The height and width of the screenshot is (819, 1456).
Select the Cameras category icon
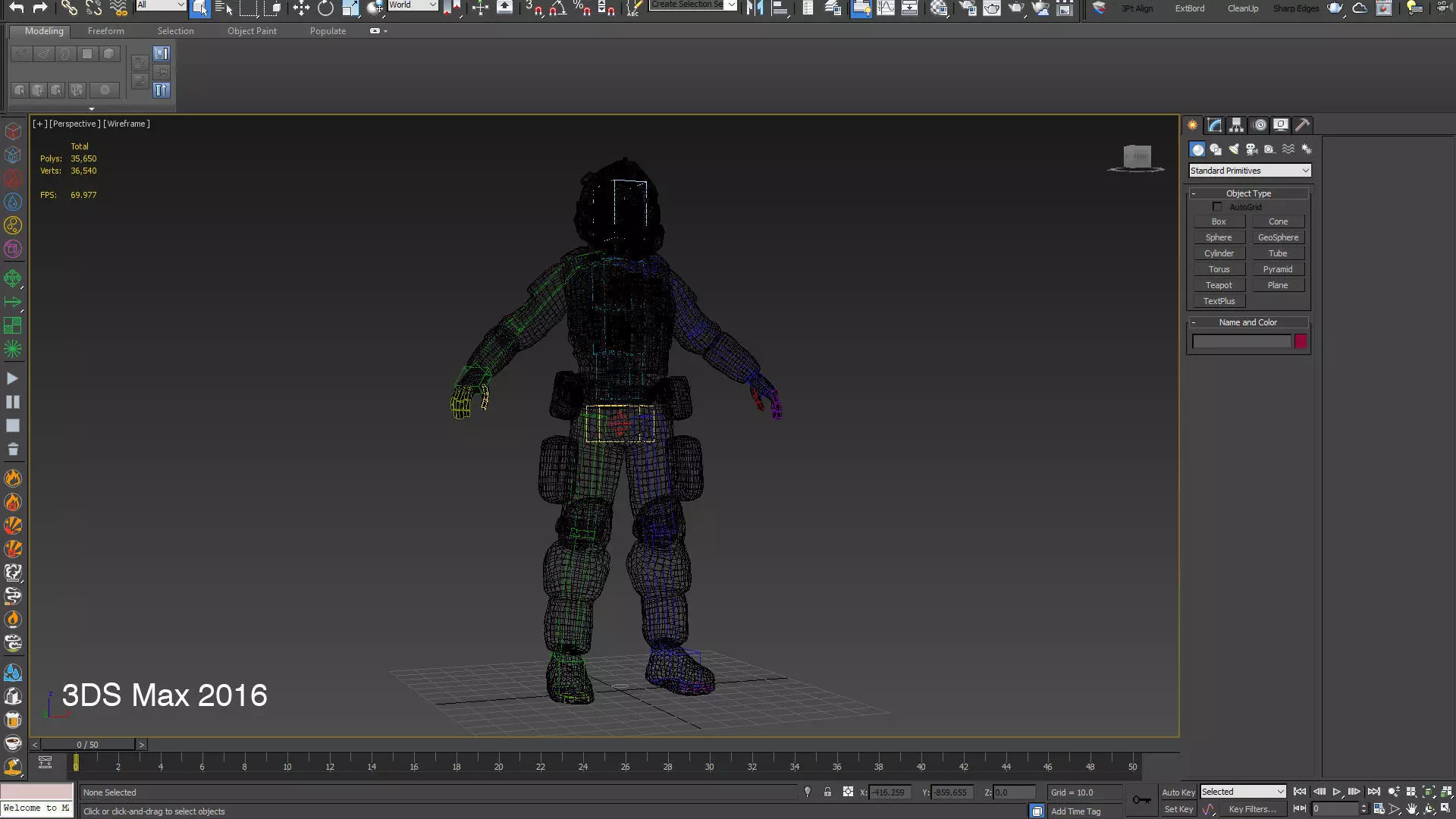(1252, 149)
